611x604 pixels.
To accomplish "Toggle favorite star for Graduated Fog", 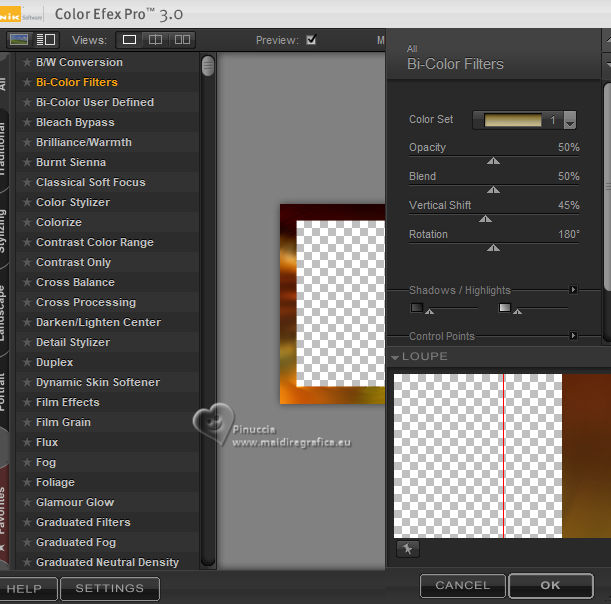I will point(26,542).
